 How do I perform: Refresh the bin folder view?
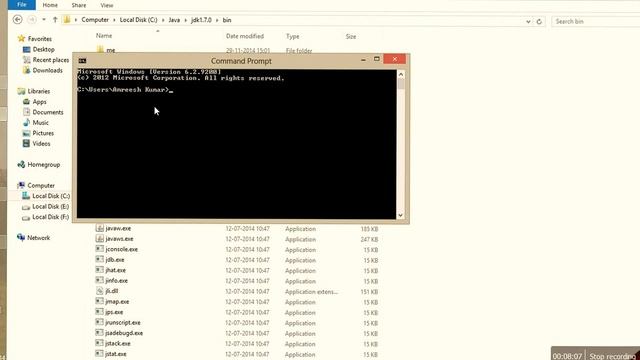pyautogui.click(x=539, y=22)
